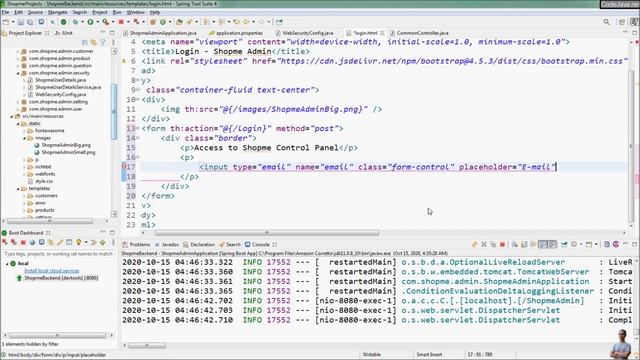Click Pin Console icon in Console toolbar
Viewport: 640px width, 360px height.
pyautogui.click(x=564, y=244)
